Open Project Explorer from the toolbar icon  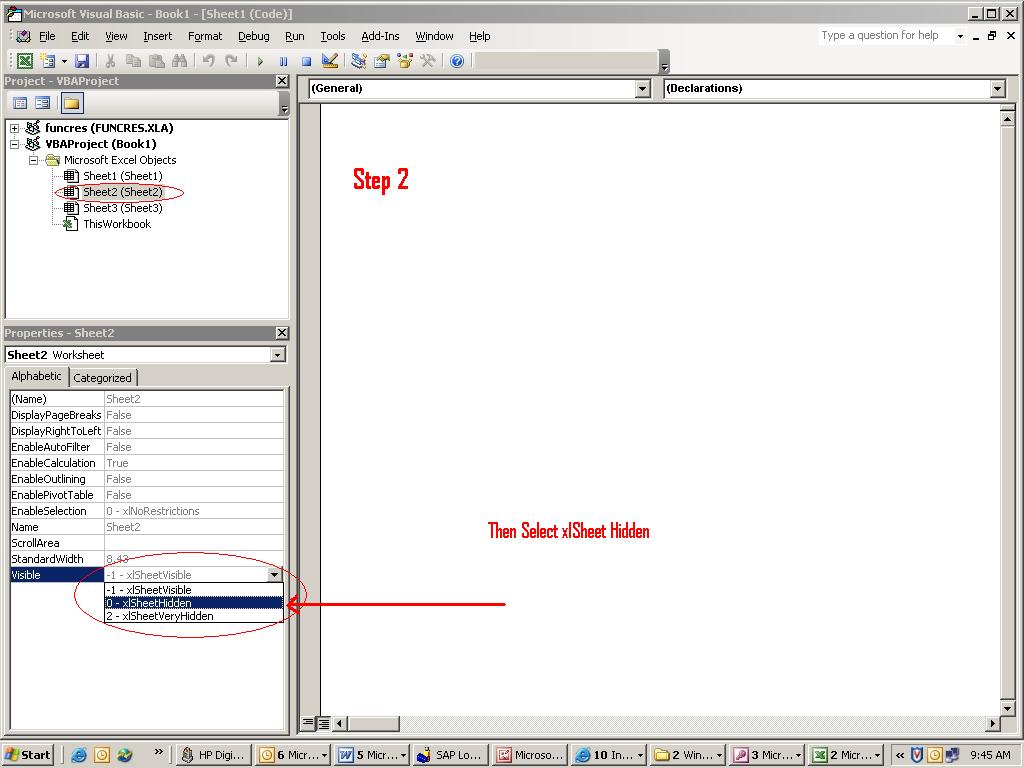point(359,61)
